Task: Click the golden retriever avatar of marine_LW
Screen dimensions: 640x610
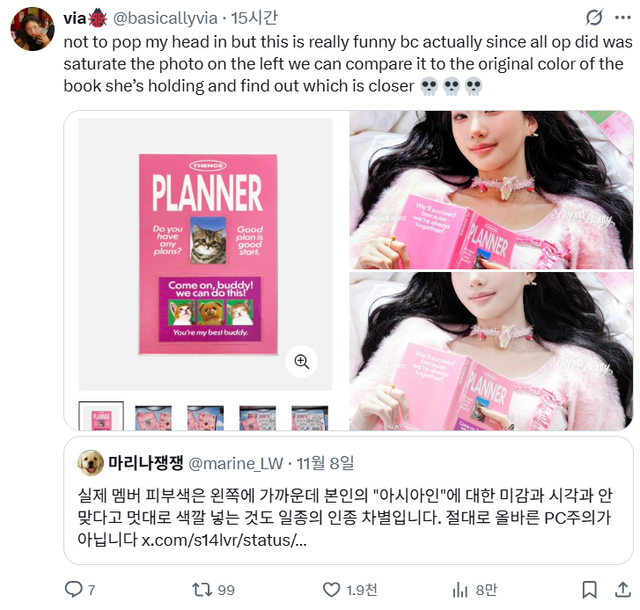Action: [x=91, y=463]
